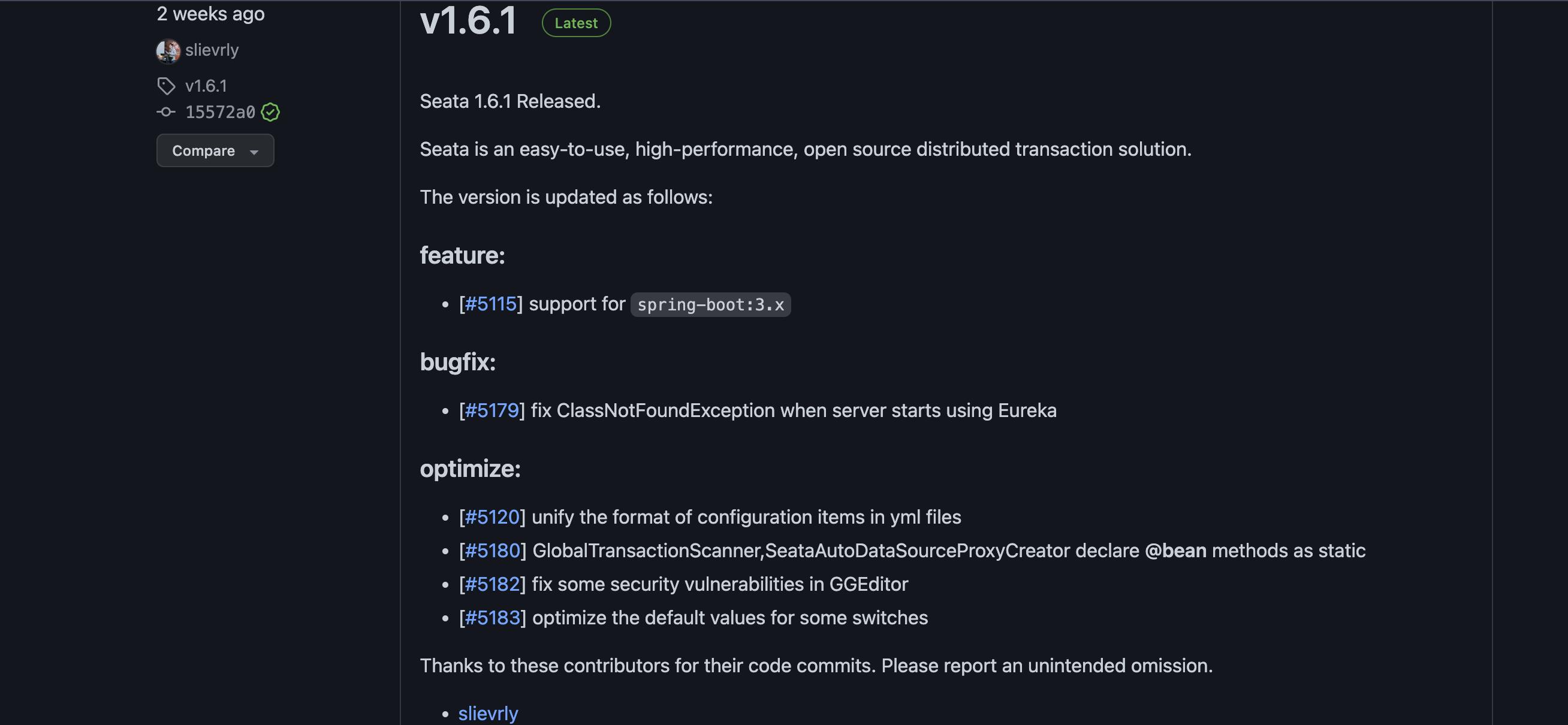This screenshot has height=725, width=1568.
Task: Open slievrly's avatar image
Action: tap(168, 50)
